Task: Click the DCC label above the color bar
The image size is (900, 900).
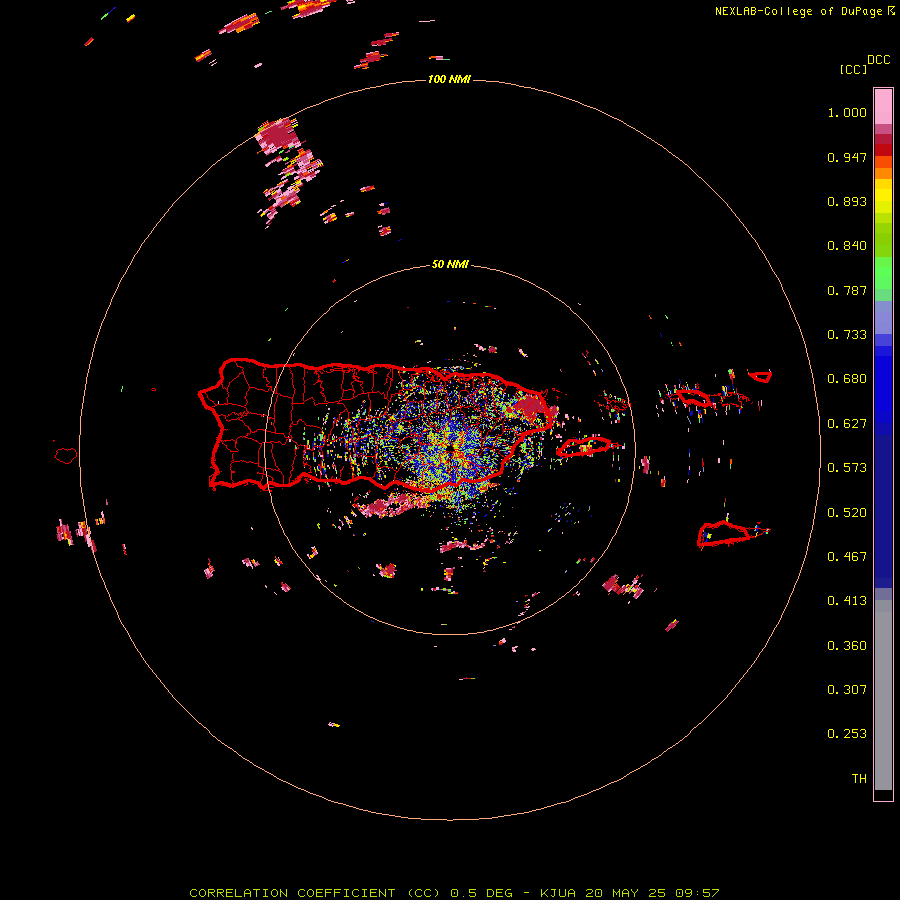Action: pos(878,60)
